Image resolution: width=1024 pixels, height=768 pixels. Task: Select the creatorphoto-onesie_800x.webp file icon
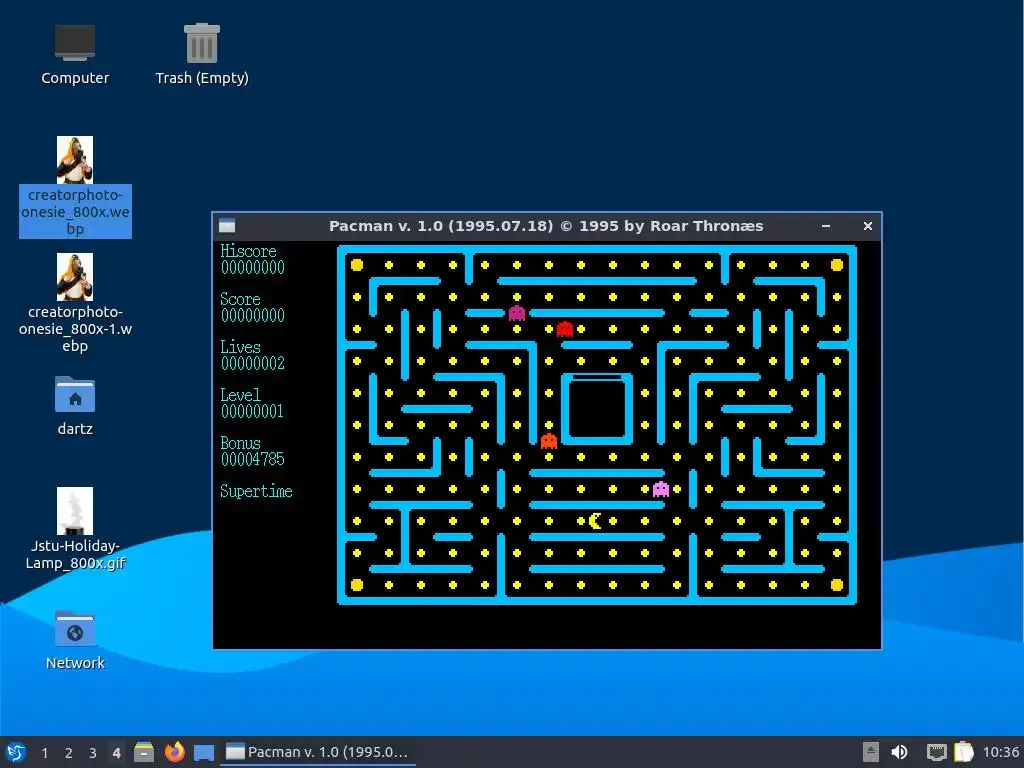click(x=74, y=187)
